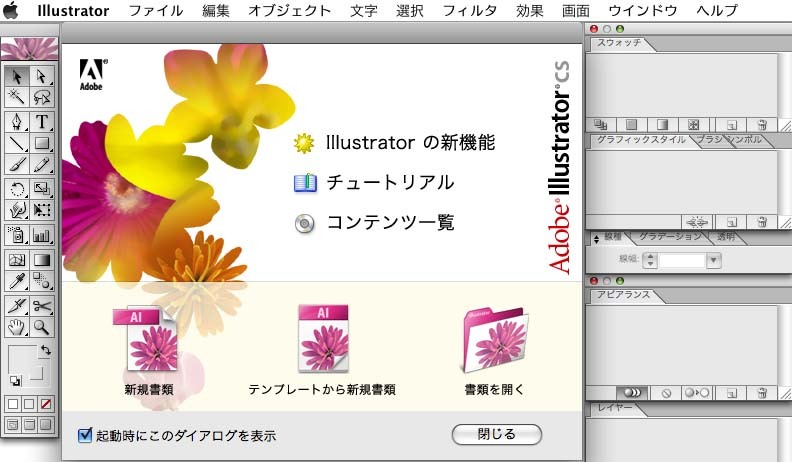The width and height of the screenshot is (792, 462).
Task: Select the Pencil tool
Action: (x=42, y=164)
